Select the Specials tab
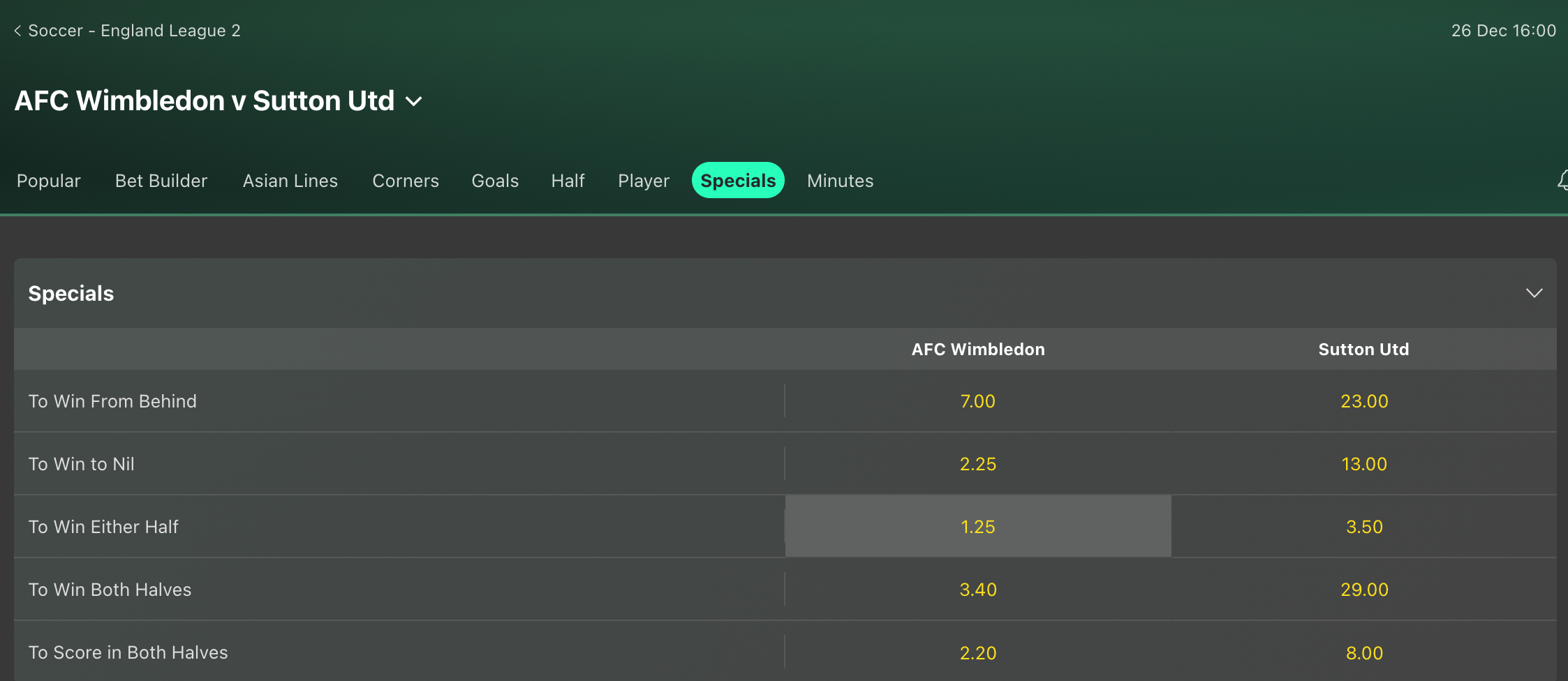The image size is (1568, 681). 738,181
